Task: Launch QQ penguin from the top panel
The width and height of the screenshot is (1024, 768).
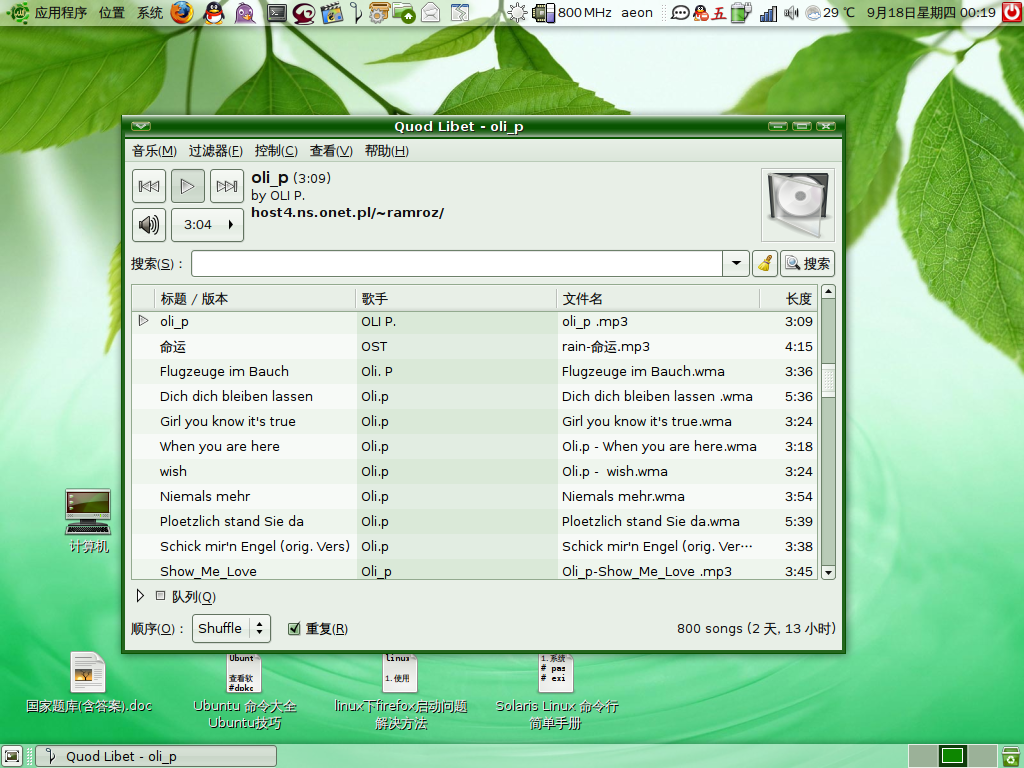Action: point(214,12)
